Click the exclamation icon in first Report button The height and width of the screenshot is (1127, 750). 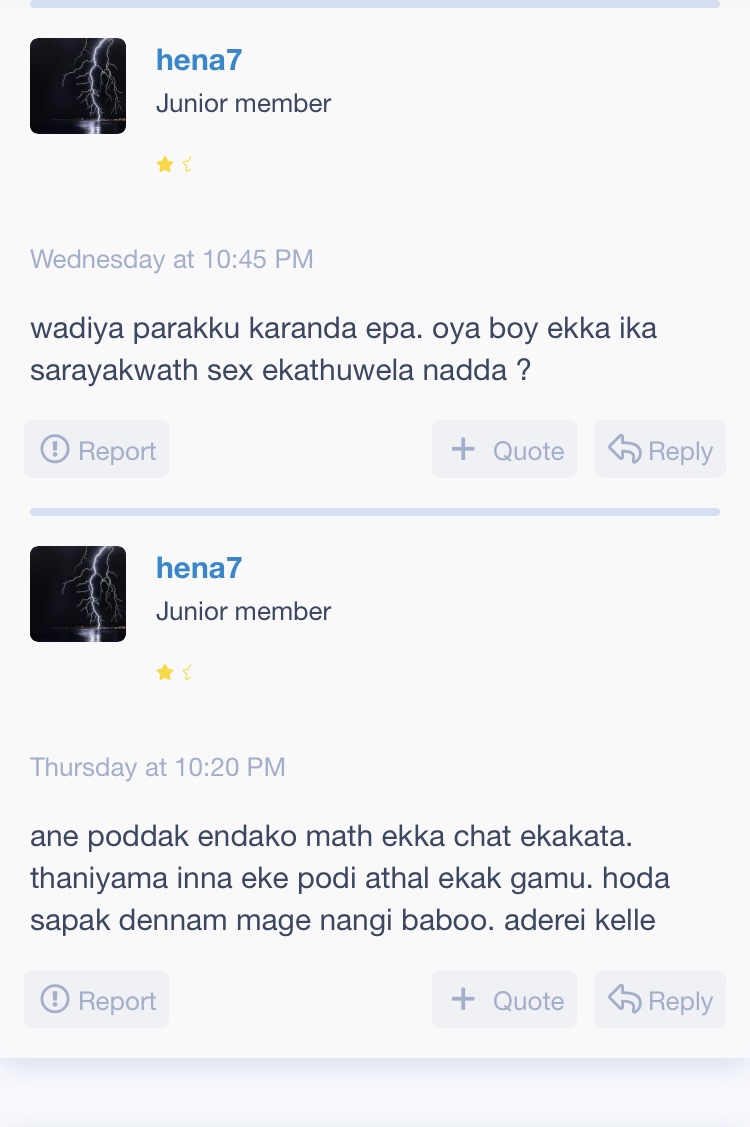55,449
